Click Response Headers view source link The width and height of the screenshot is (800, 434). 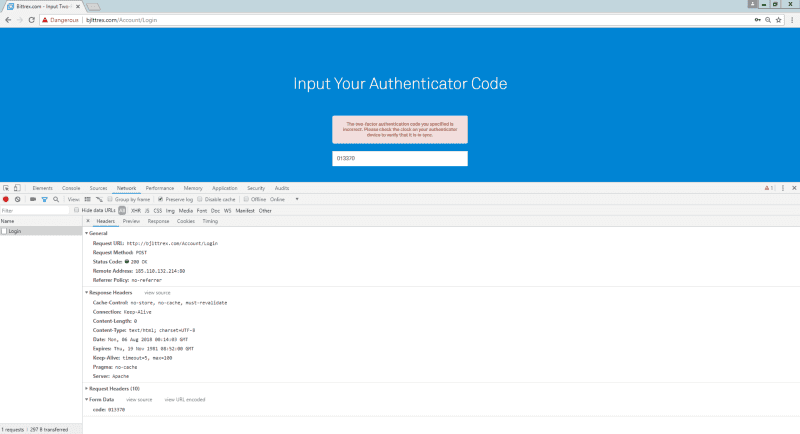point(157,293)
